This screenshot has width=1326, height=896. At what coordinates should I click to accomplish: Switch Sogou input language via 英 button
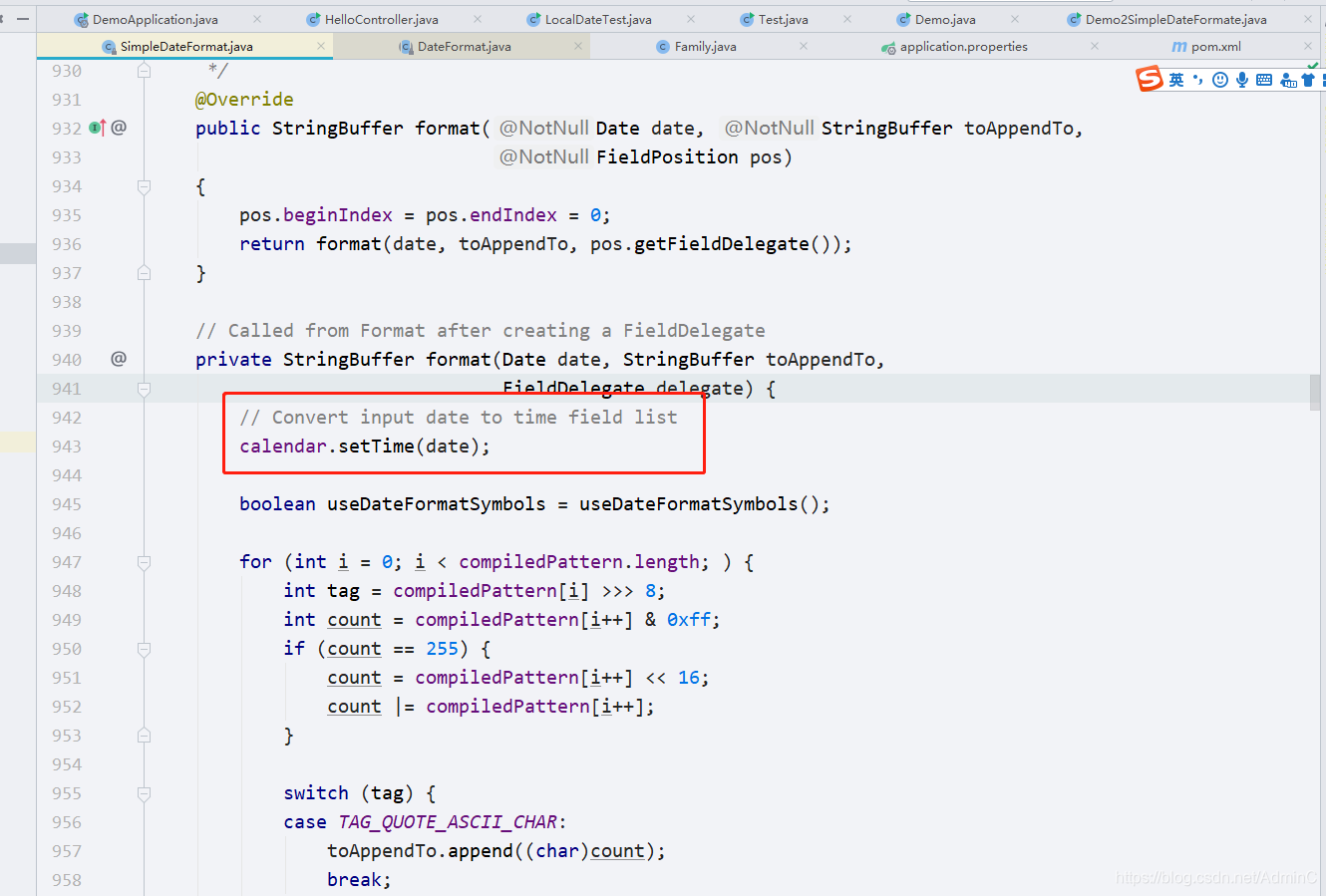[x=1176, y=80]
